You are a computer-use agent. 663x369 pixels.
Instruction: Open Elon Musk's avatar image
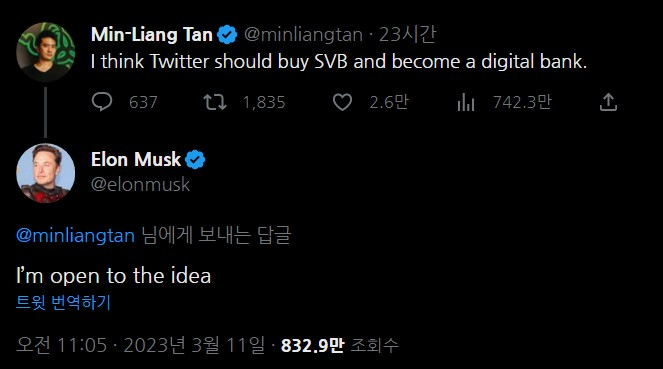46,173
